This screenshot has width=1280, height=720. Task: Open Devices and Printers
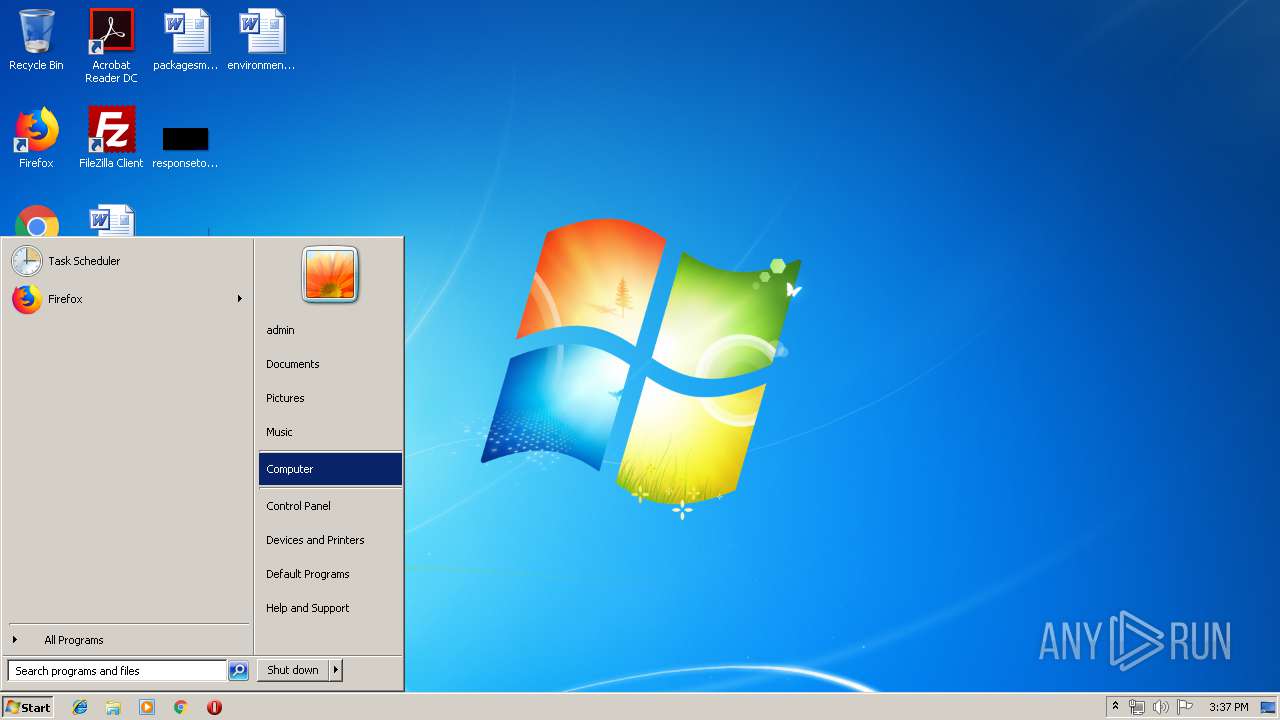pyautogui.click(x=330, y=540)
